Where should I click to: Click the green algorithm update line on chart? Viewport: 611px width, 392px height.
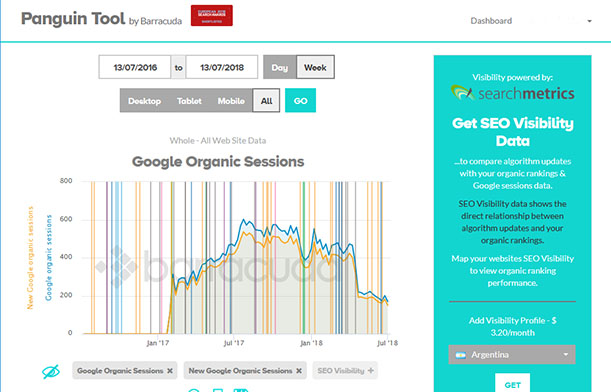304,257
